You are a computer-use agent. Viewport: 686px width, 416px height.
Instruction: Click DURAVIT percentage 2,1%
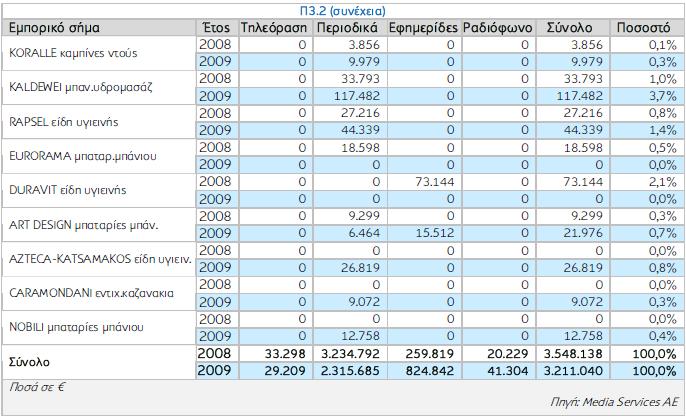click(663, 182)
